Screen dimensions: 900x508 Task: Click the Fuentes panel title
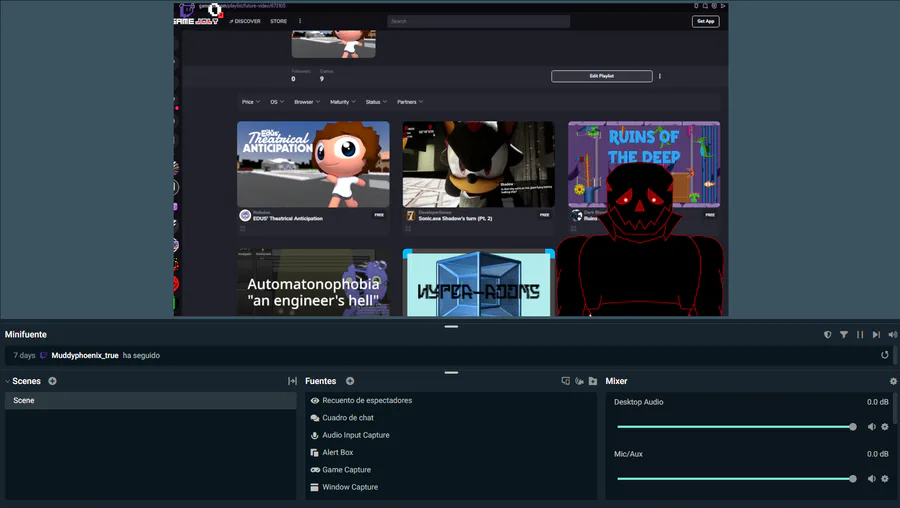tap(320, 381)
